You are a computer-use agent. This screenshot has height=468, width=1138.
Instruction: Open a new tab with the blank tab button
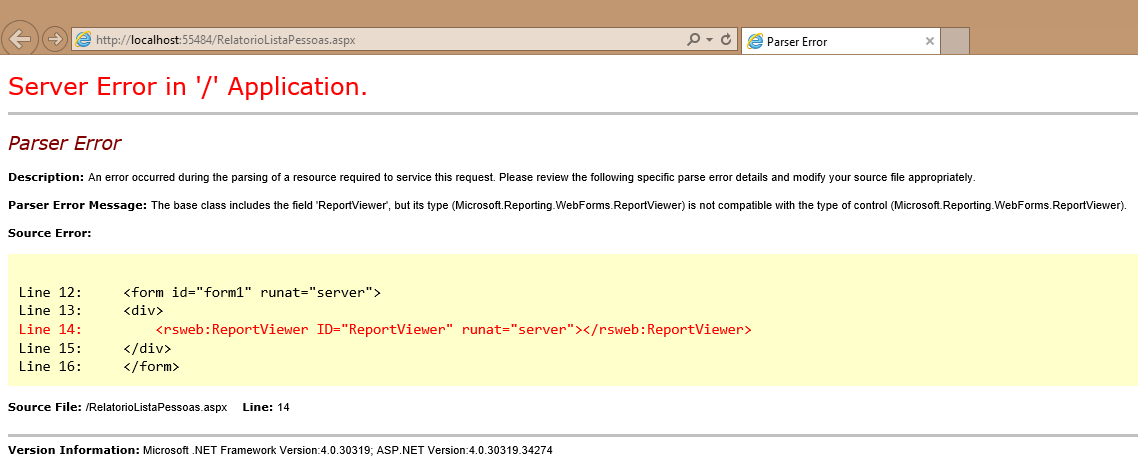pos(955,42)
